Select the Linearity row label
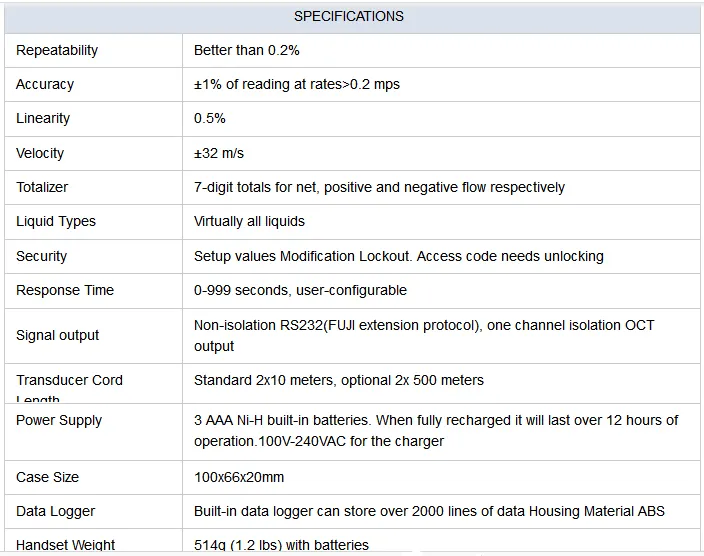704x556 pixels. tap(43, 118)
